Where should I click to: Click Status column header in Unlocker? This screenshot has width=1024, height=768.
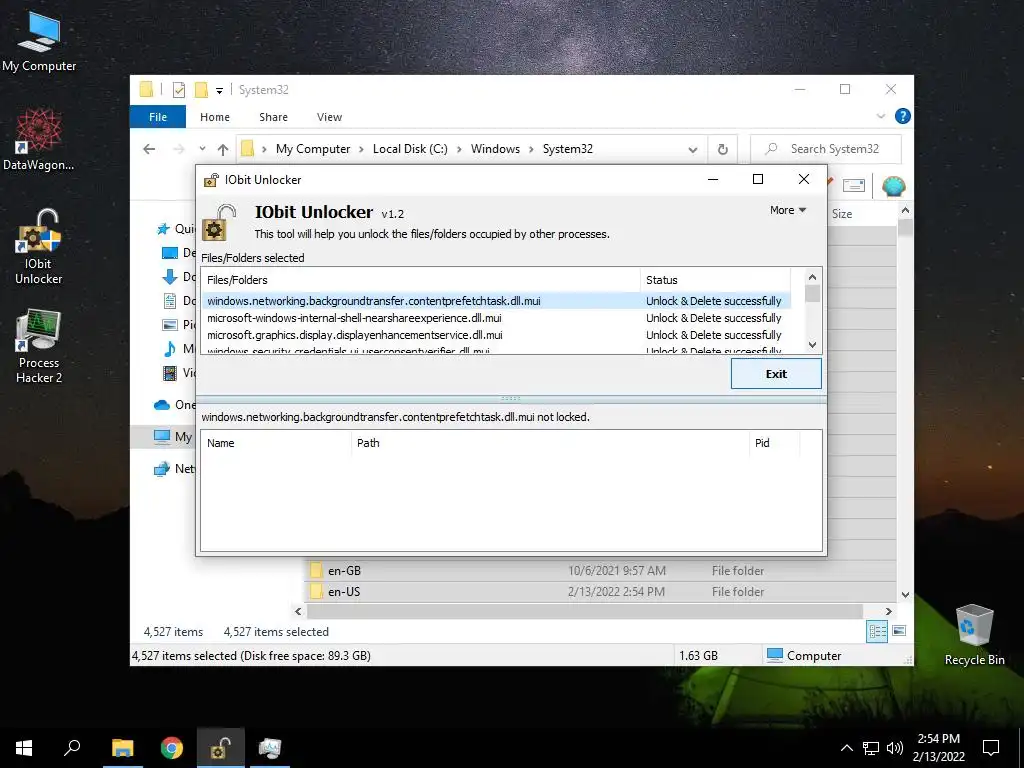[715, 280]
